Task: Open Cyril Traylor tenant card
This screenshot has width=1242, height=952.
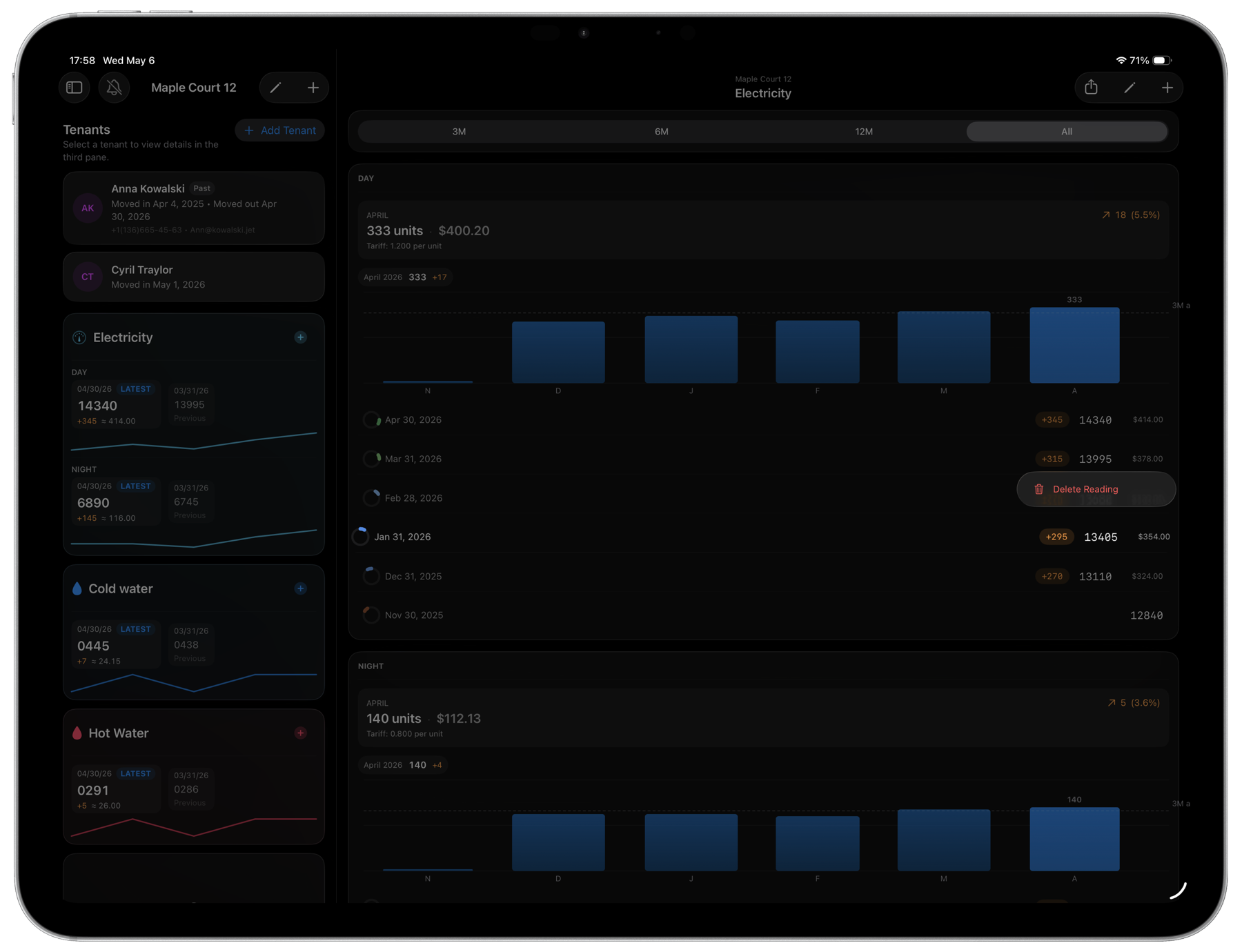Action: [194, 277]
